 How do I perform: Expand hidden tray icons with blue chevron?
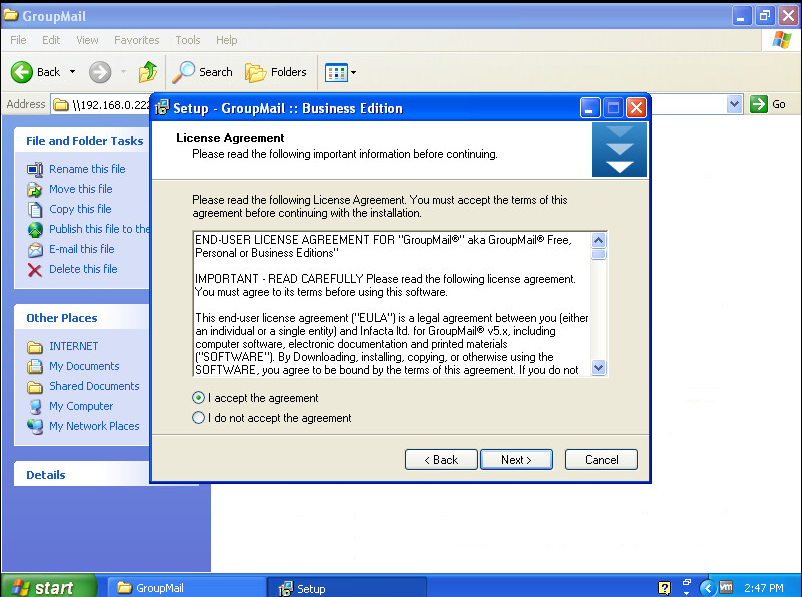click(x=707, y=588)
